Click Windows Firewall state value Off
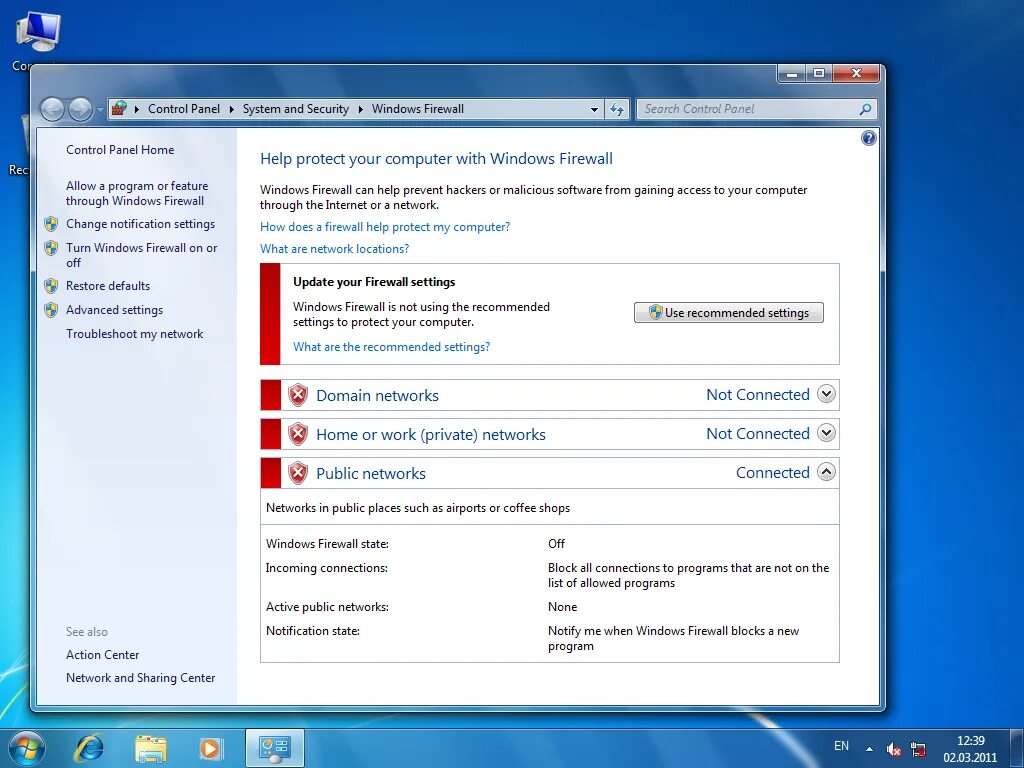The image size is (1024, 768). pos(556,544)
